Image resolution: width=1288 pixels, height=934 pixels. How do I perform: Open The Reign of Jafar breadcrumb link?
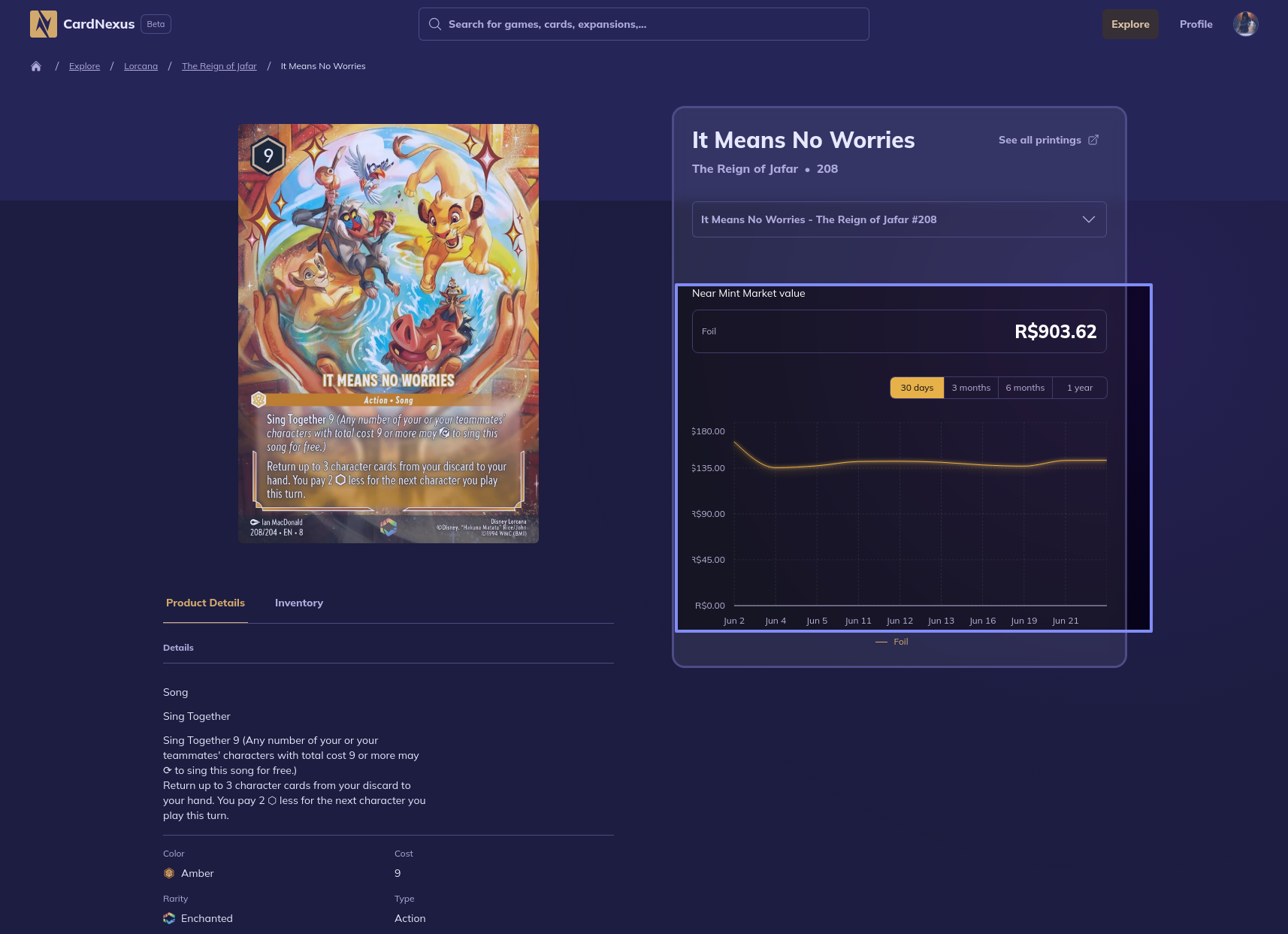click(219, 66)
